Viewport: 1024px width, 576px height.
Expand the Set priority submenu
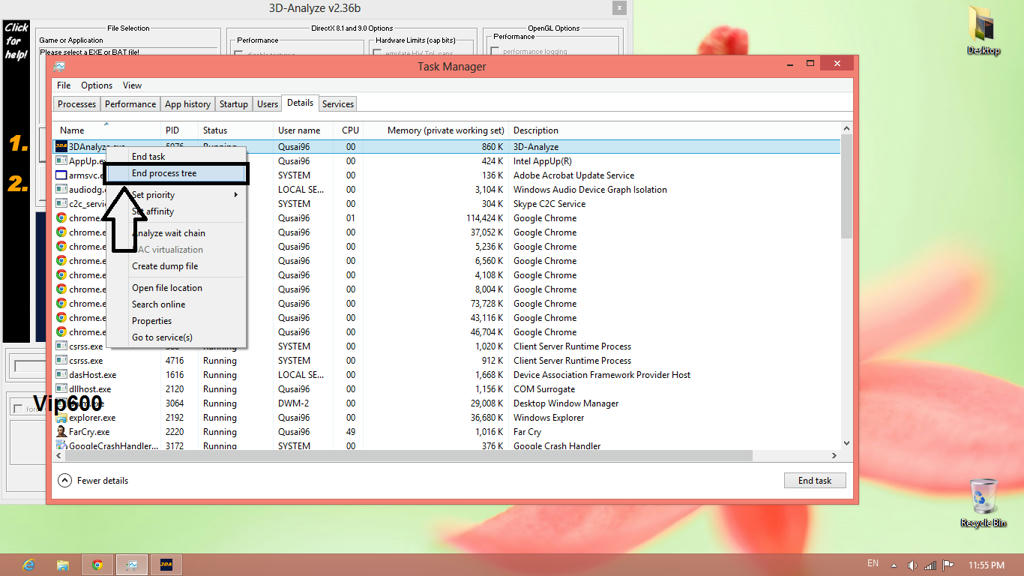click(x=176, y=195)
